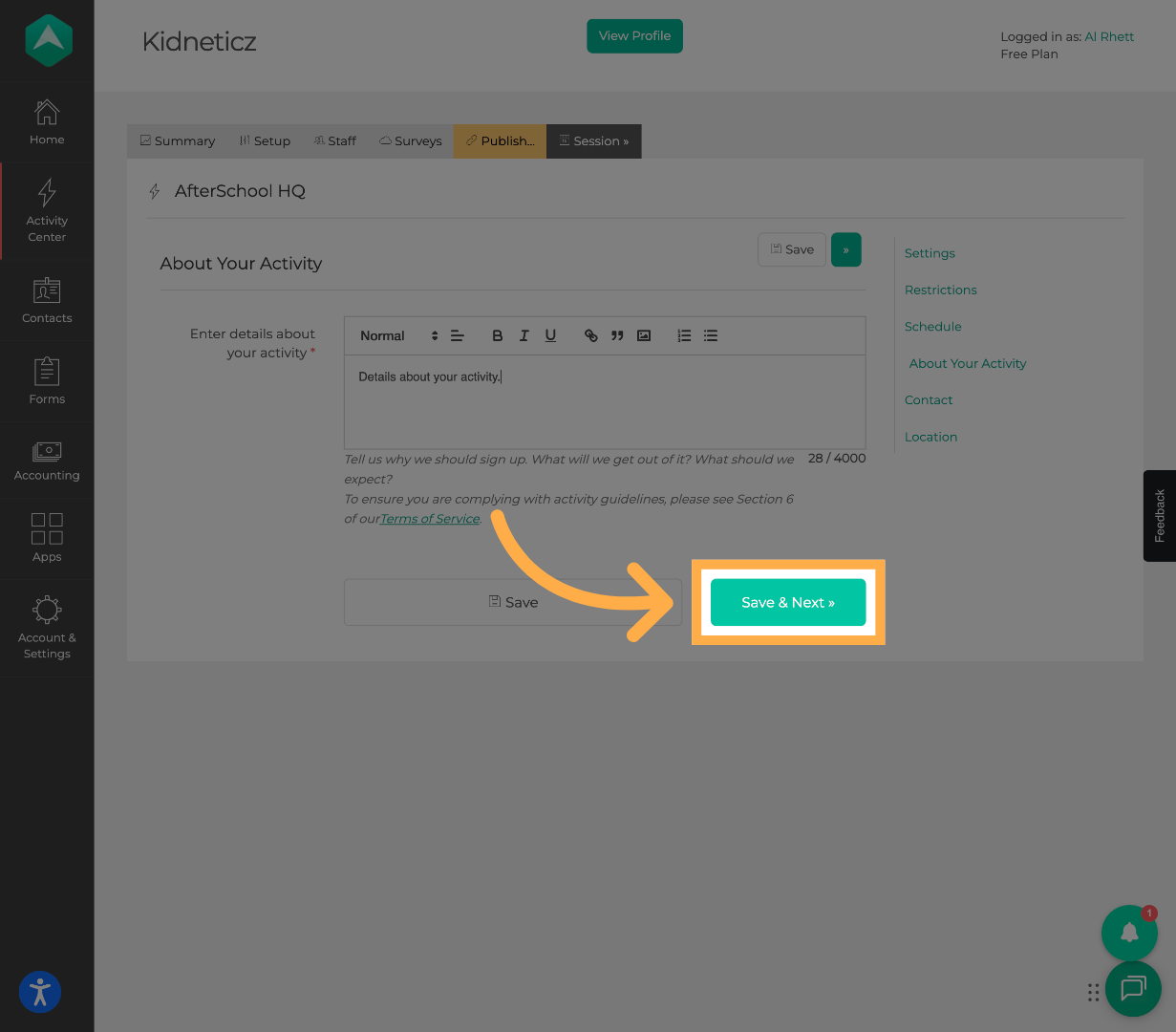Create a bulleted list
The width and height of the screenshot is (1176, 1032).
(x=711, y=335)
